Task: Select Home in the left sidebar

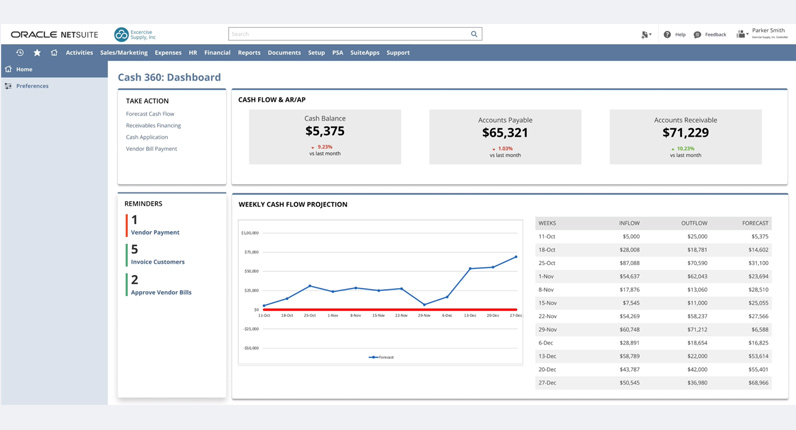Action: point(24,69)
